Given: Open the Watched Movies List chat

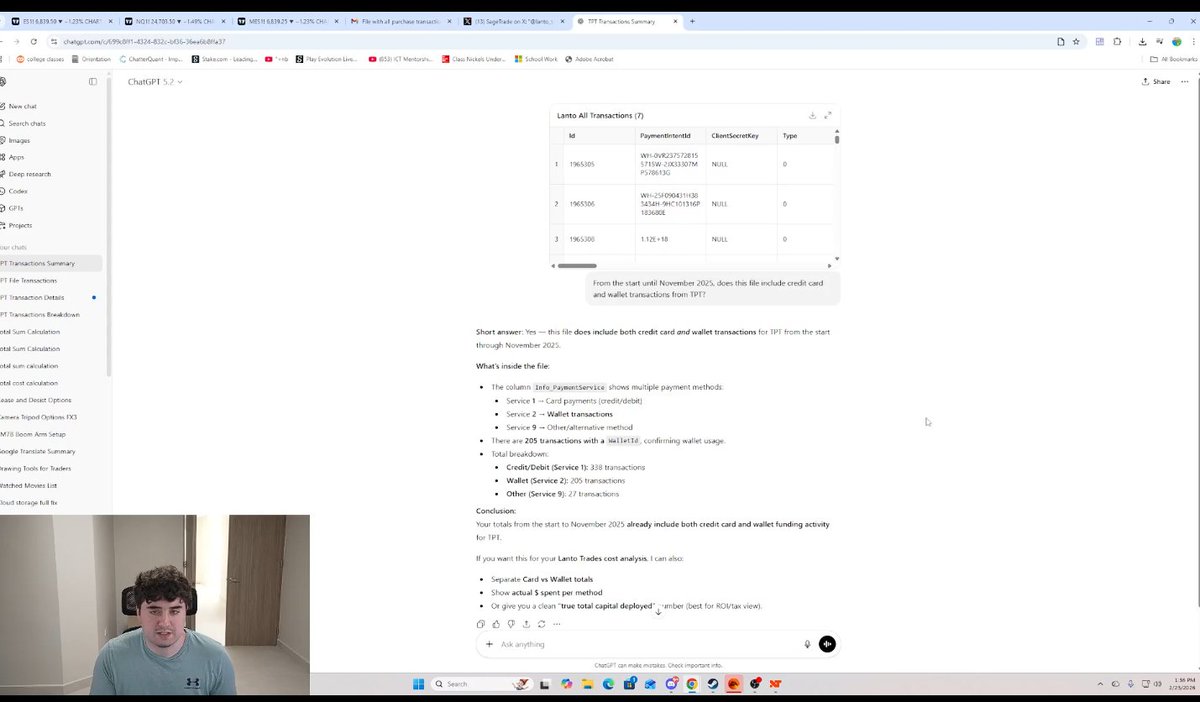Looking at the screenshot, I should pyautogui.click(x=28, y=485).
